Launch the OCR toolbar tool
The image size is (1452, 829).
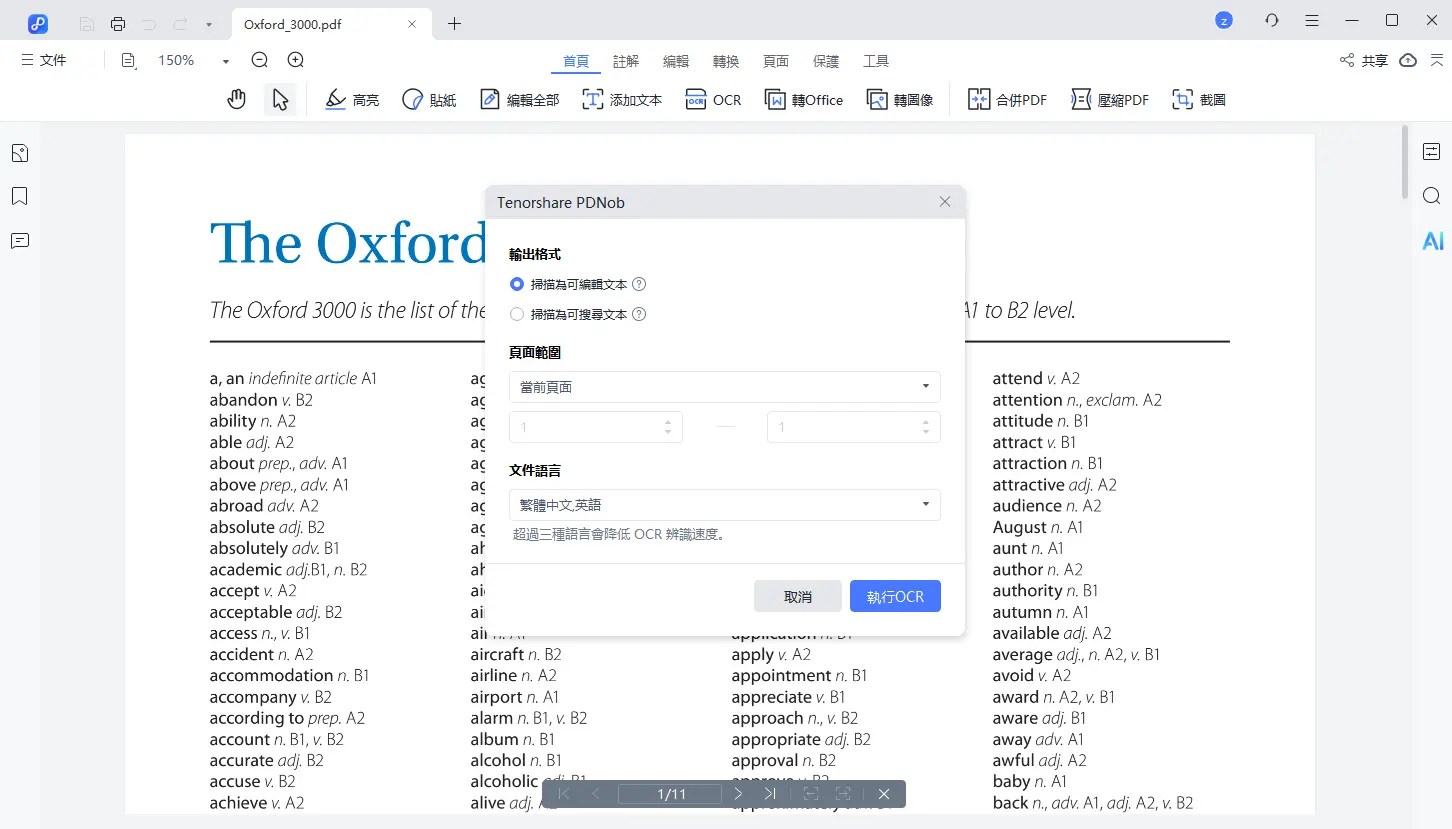click(713, 100)
